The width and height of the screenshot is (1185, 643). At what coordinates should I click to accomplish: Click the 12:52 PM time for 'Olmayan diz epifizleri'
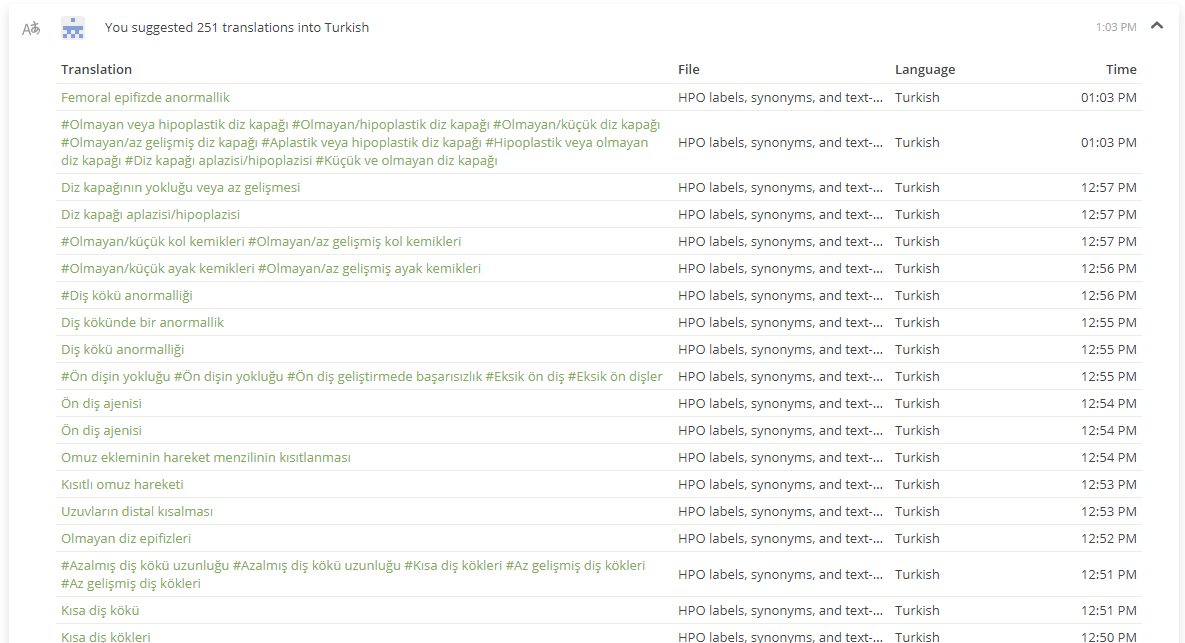[x=1108, y=539]
